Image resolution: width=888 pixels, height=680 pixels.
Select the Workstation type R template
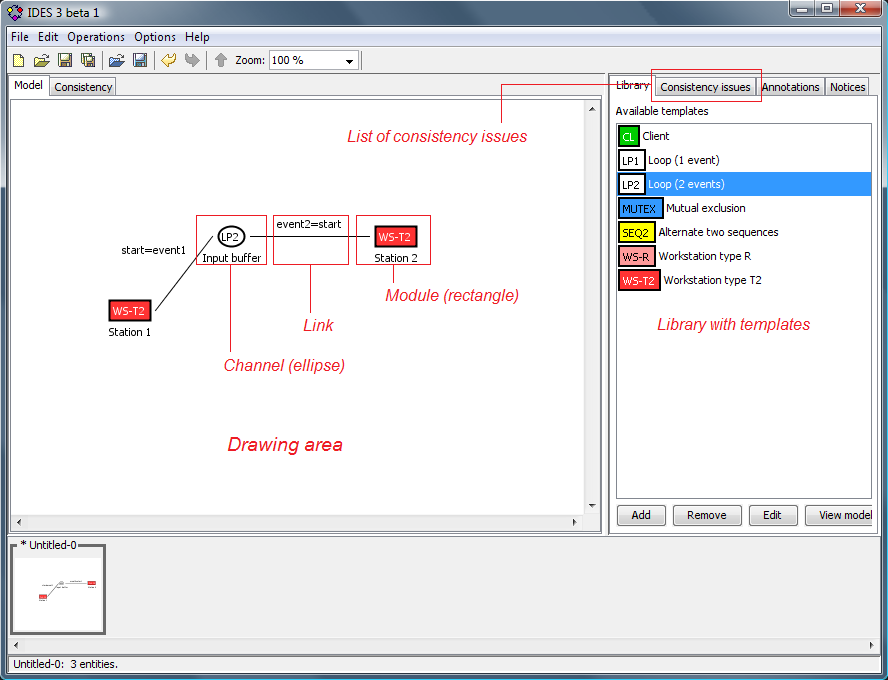point(704,256)
